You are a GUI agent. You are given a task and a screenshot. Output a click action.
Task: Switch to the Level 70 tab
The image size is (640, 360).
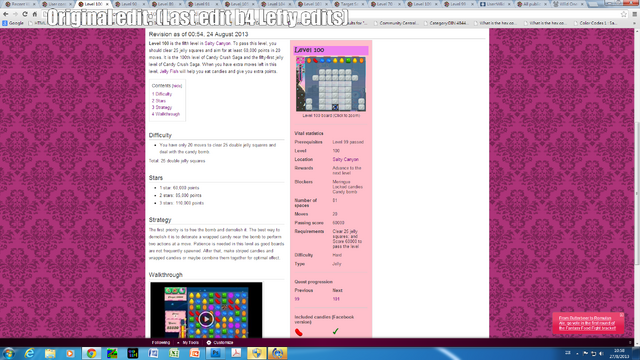point(384,4)
